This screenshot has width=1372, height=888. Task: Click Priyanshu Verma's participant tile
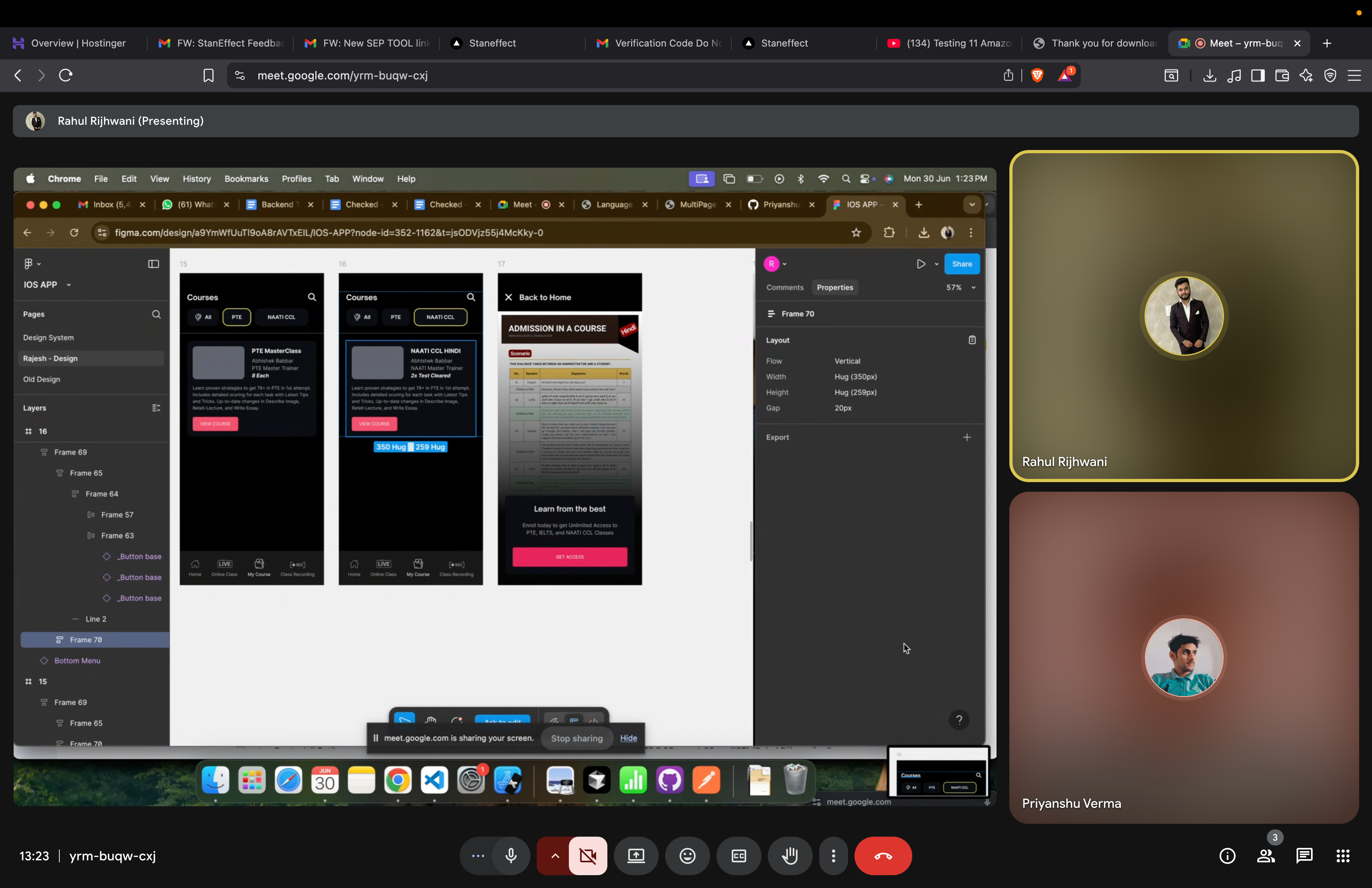click(1183, 657)
